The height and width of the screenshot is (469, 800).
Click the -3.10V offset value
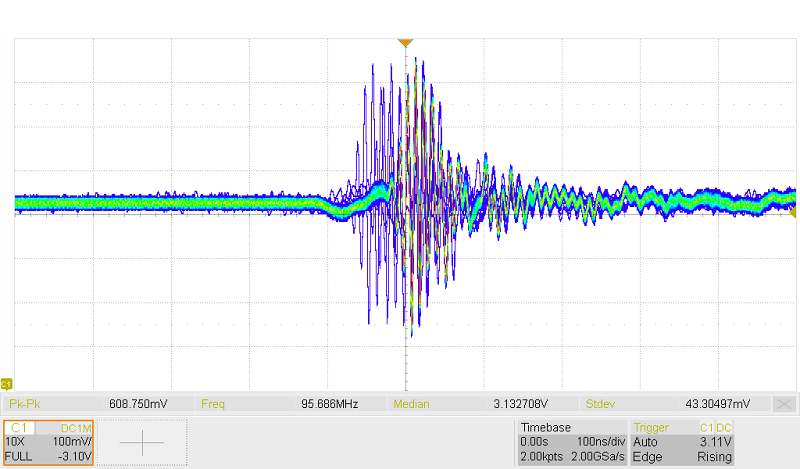tap(73, 456)
